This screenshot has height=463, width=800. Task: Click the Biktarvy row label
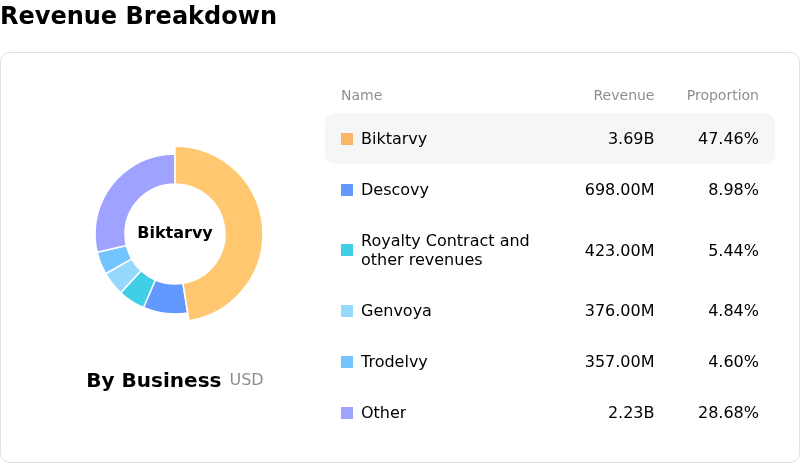tap(394, 139)
